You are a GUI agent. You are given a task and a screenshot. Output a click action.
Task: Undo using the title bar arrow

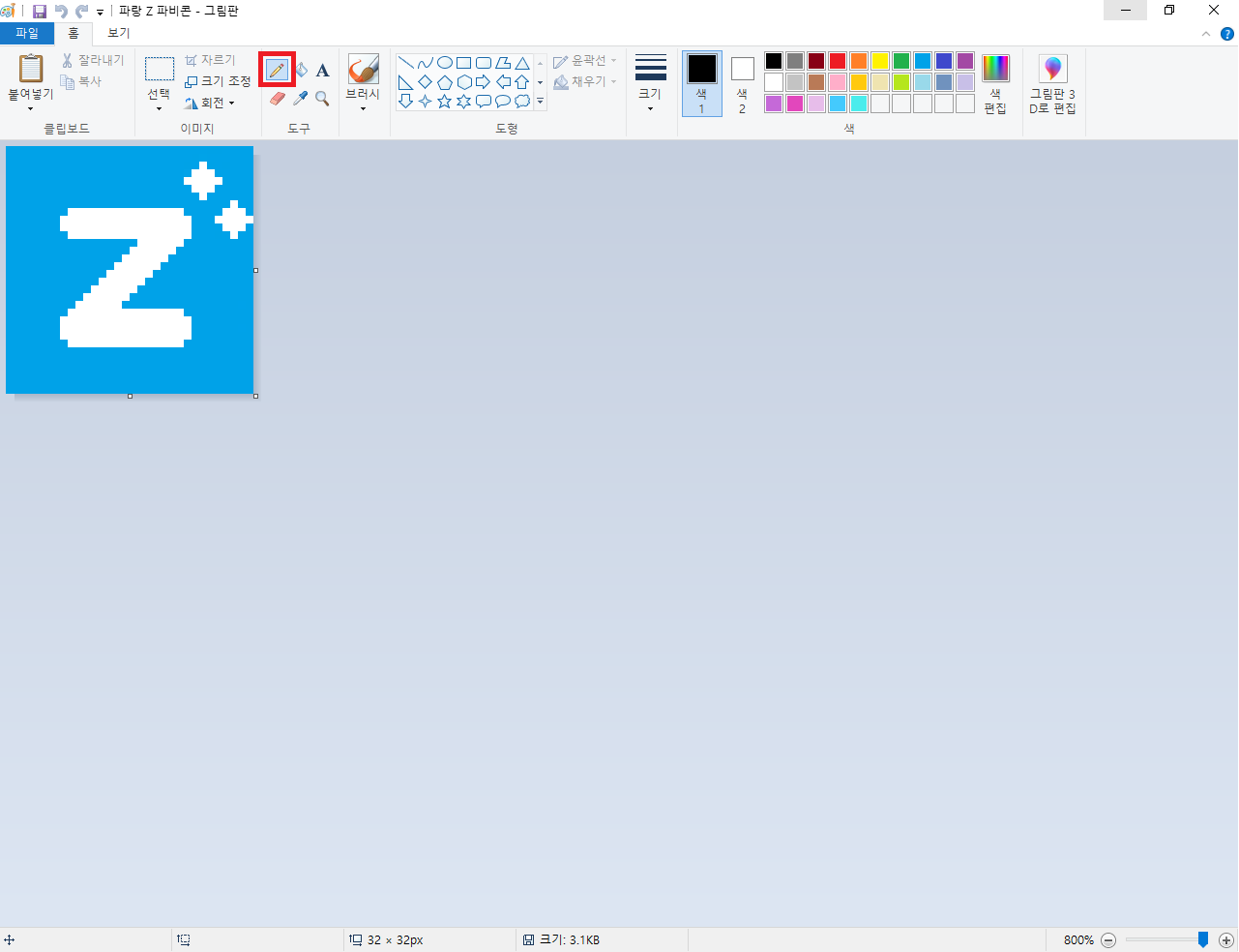(x=61, y=12)
